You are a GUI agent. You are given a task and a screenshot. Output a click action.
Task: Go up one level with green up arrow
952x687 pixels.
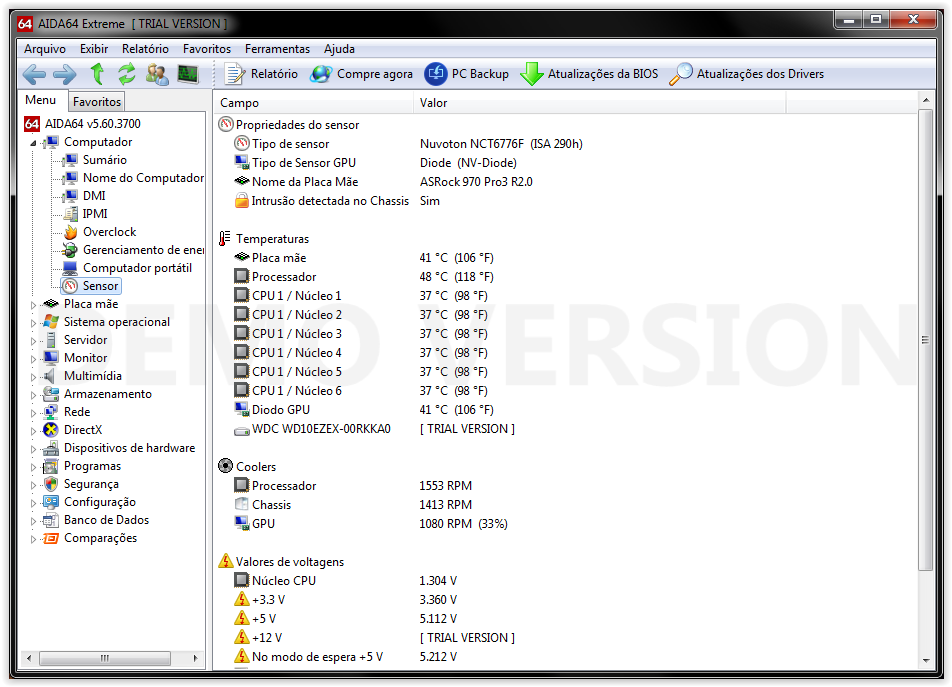(97, 74)
